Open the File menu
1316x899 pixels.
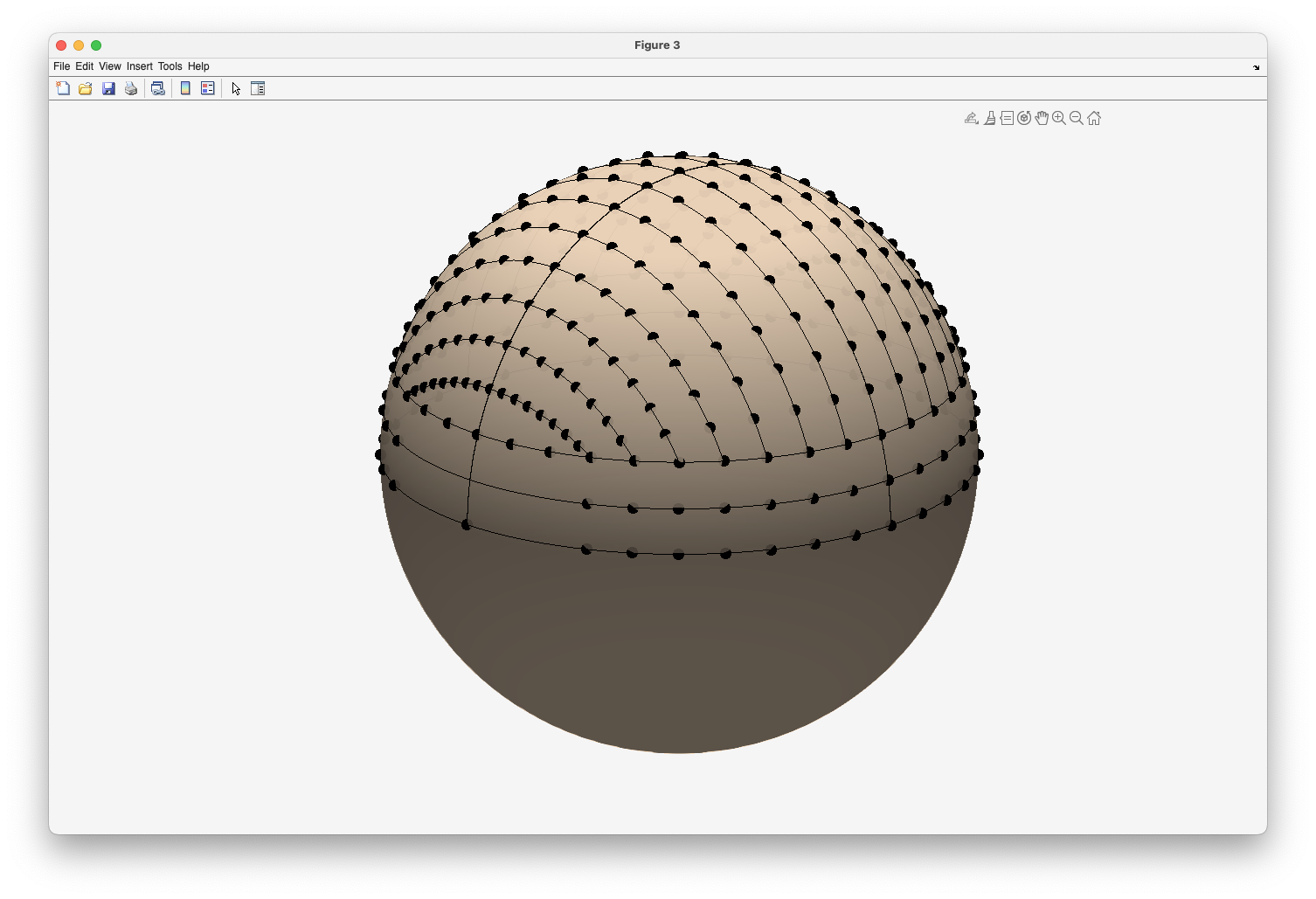61,66
